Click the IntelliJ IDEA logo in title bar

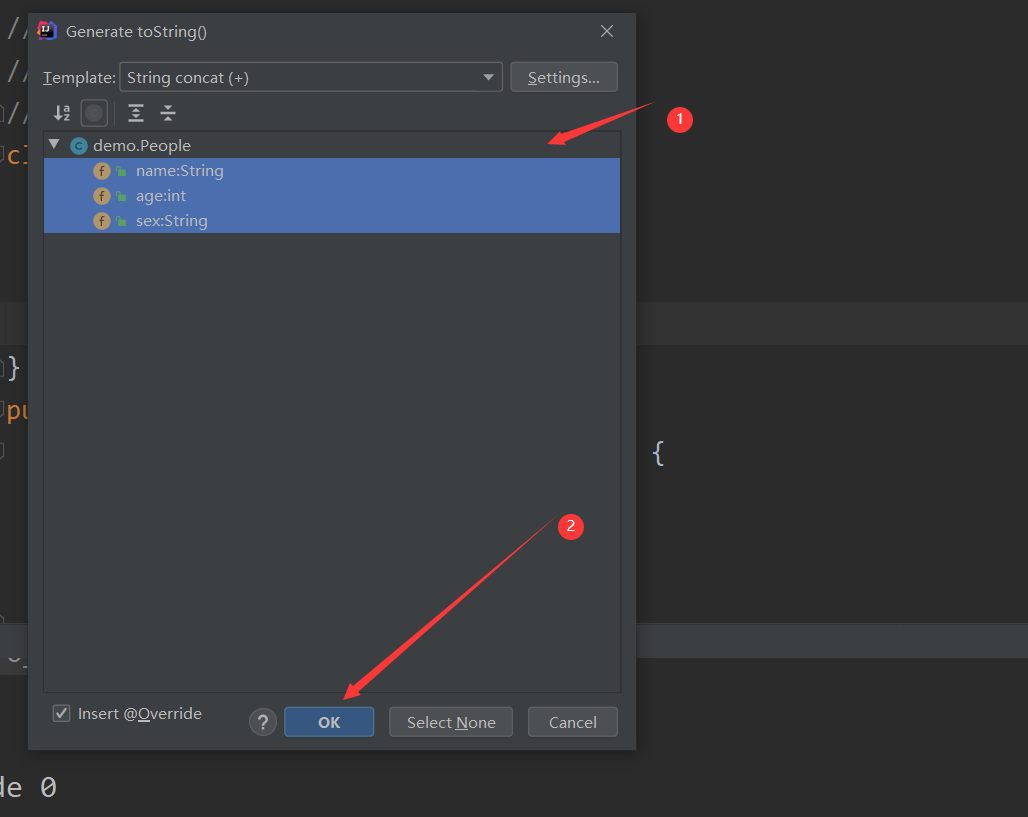click(x=47, y=31)
